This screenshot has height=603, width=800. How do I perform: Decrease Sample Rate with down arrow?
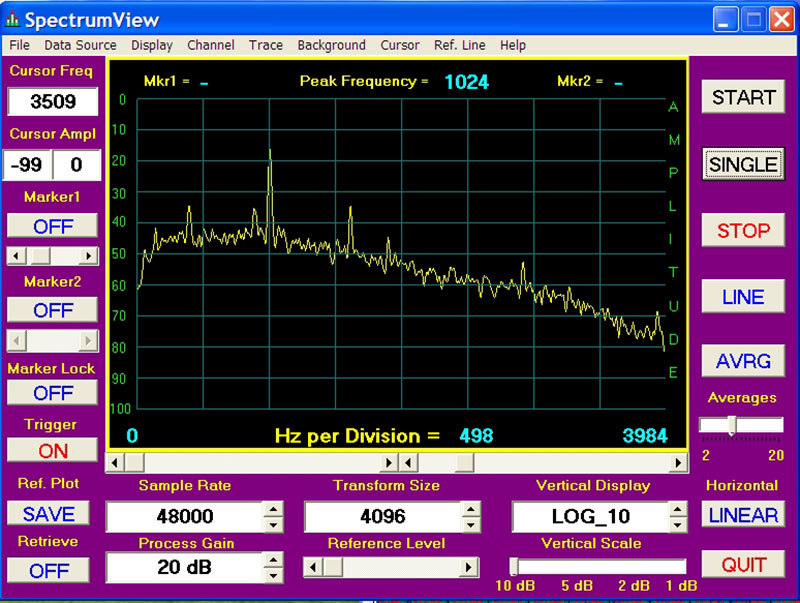pos(273,524)
